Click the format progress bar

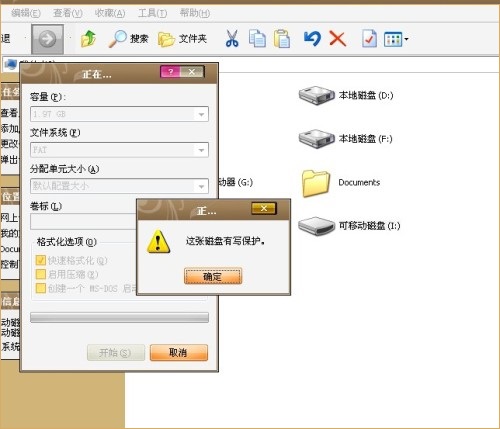coord(119,317)
